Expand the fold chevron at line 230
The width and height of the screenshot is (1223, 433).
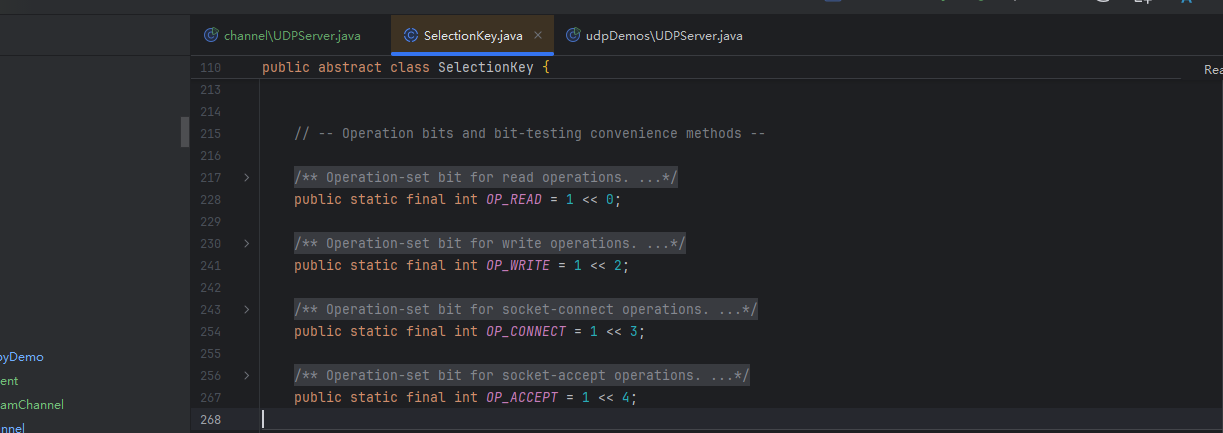[247, 244]
